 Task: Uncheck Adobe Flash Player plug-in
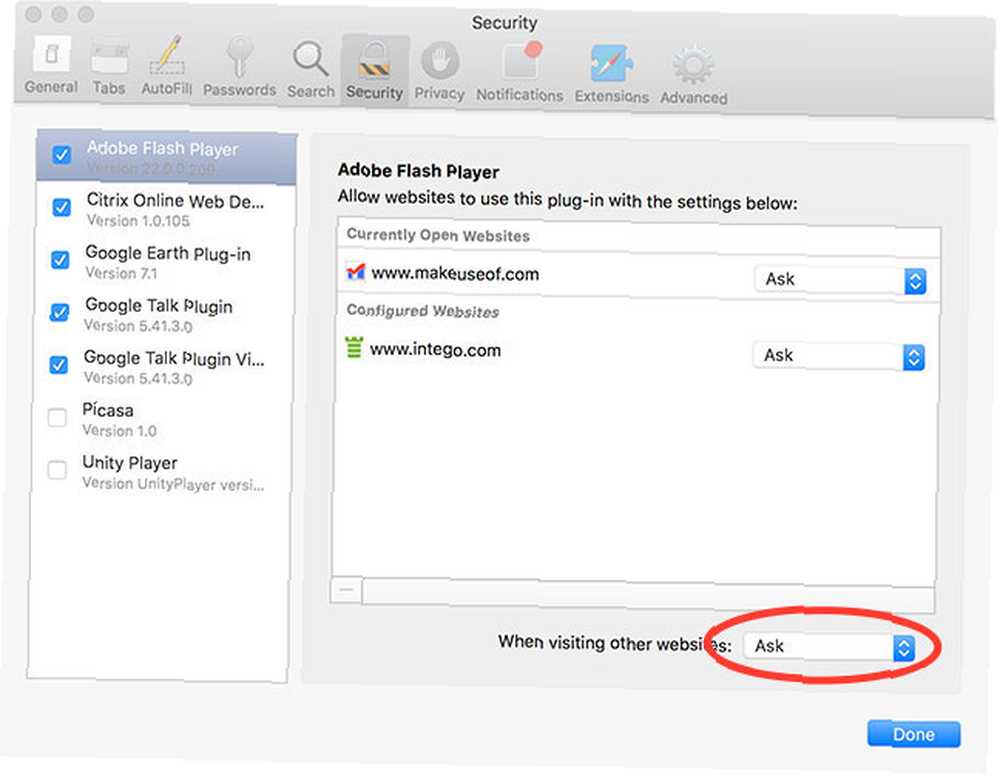[x=62, y=155]
